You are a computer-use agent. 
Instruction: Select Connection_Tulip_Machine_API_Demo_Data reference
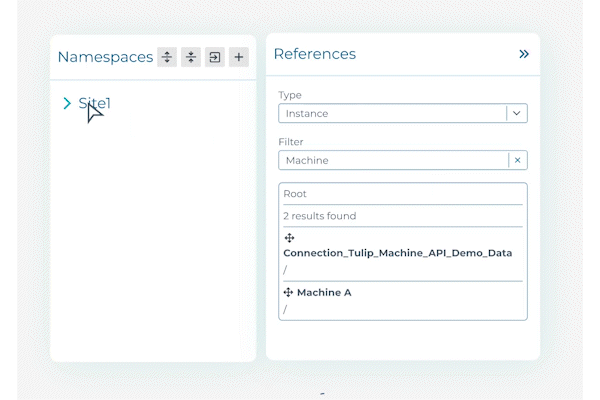397,253
